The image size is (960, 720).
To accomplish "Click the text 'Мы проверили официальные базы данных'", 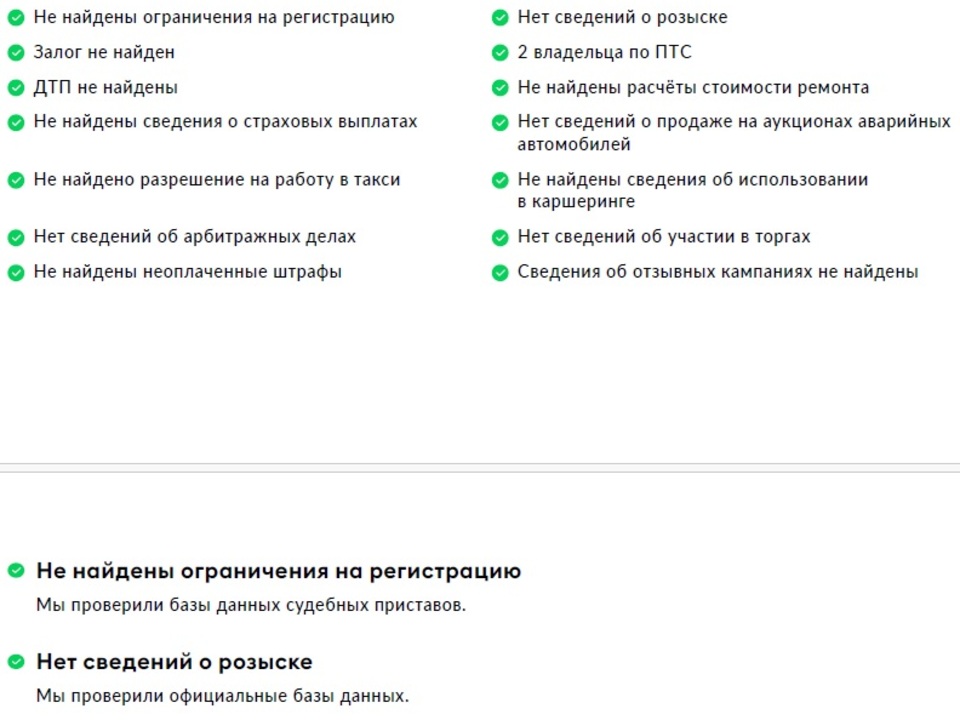I will [x=223, y=696].
